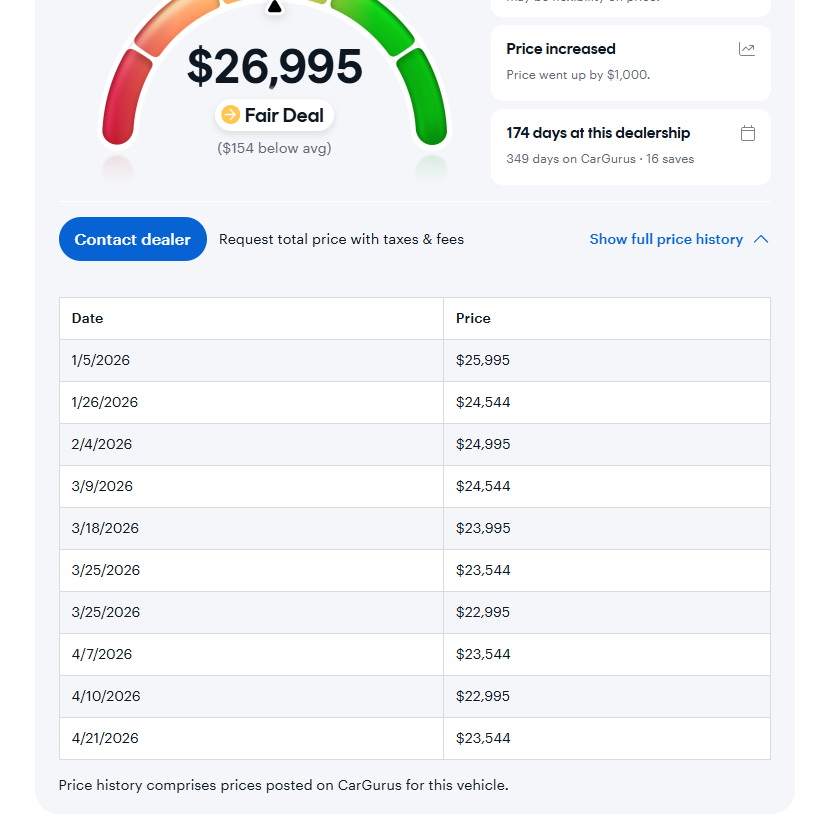
Task: Click the calendar icon beside days at dealership
Action: tap(747, 133)
